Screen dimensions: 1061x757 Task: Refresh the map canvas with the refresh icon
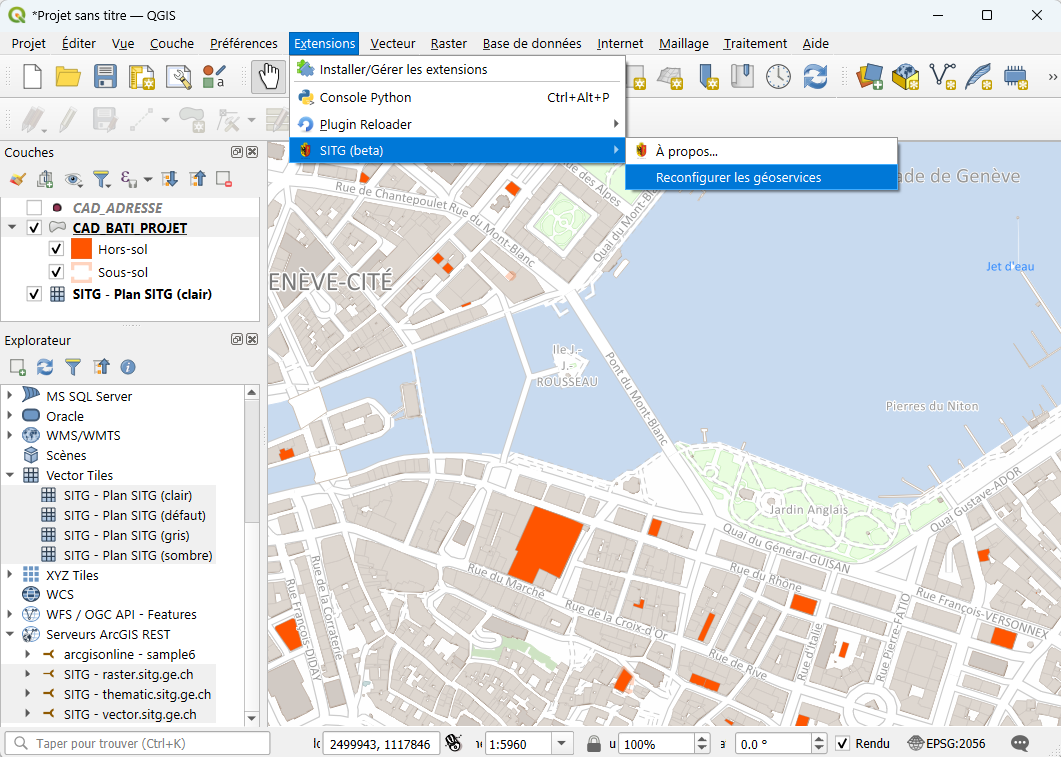[x=815, y=76]
